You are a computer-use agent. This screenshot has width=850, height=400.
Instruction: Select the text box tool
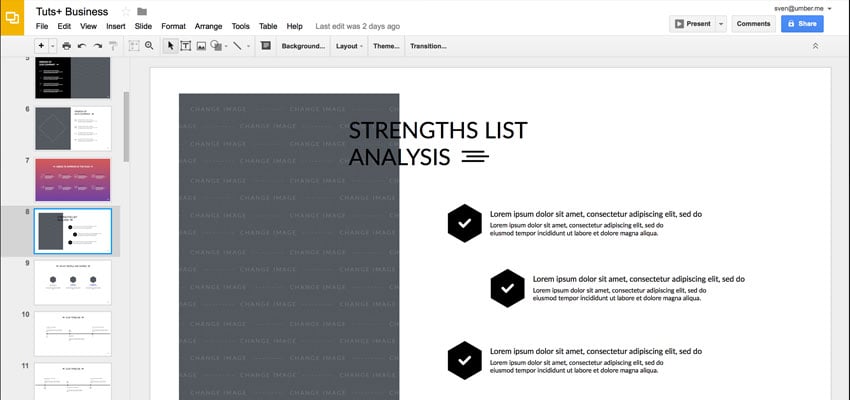185,46
